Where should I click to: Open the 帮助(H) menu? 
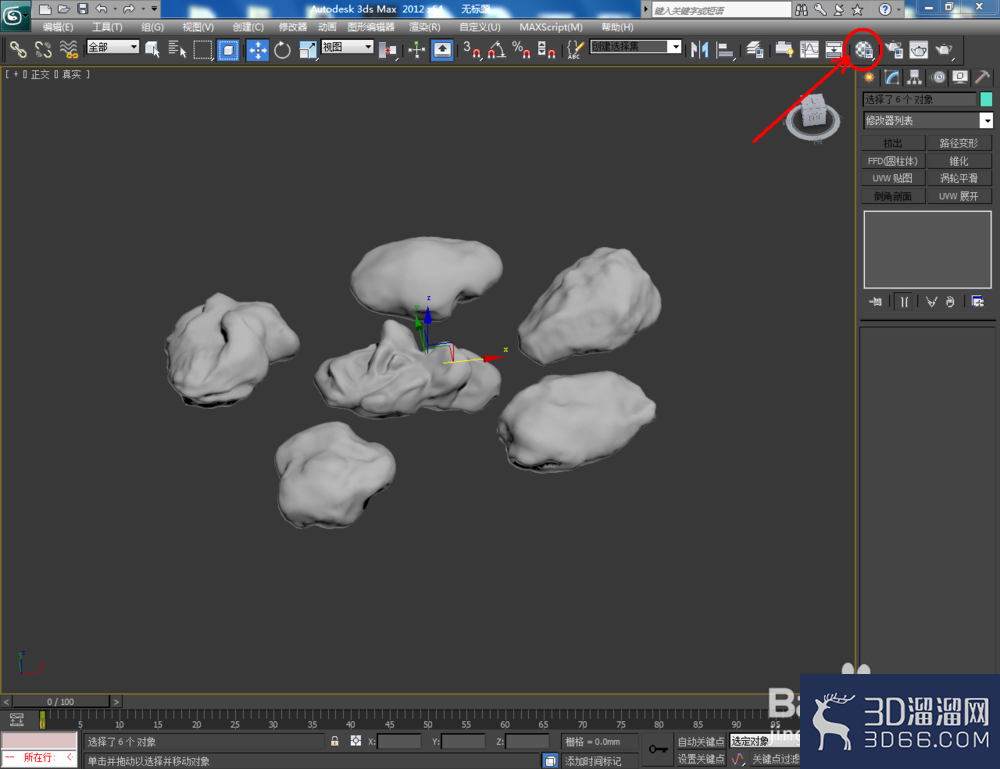click(x=617, y=27)
